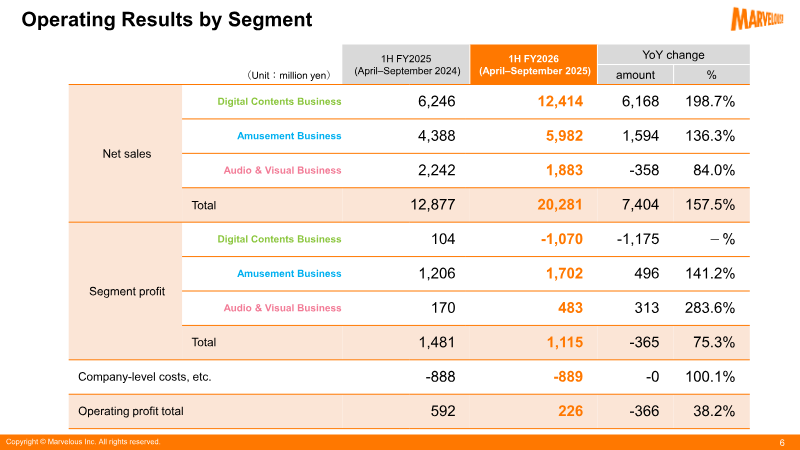Image resolution: width=800 pixels, height=450 pixels.
Task: Click the 226 operating profit value
Action: tap(570, 411)
